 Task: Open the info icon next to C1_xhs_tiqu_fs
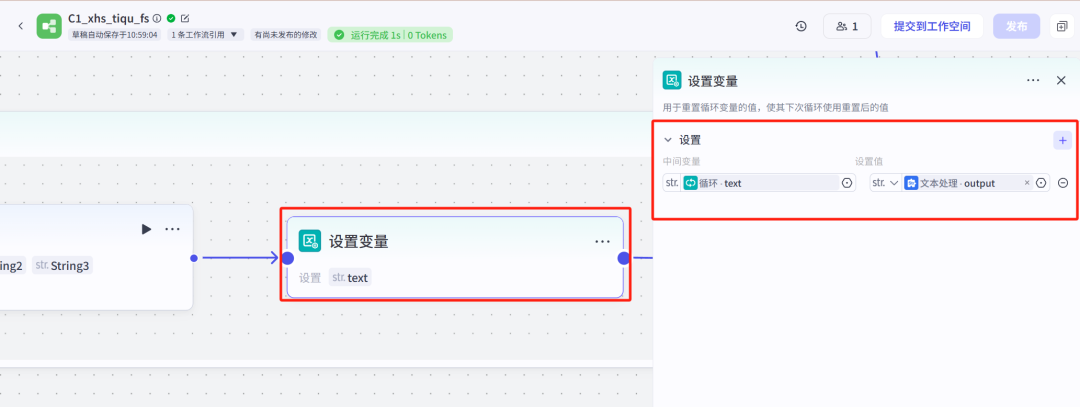click(x=157, y=19)
